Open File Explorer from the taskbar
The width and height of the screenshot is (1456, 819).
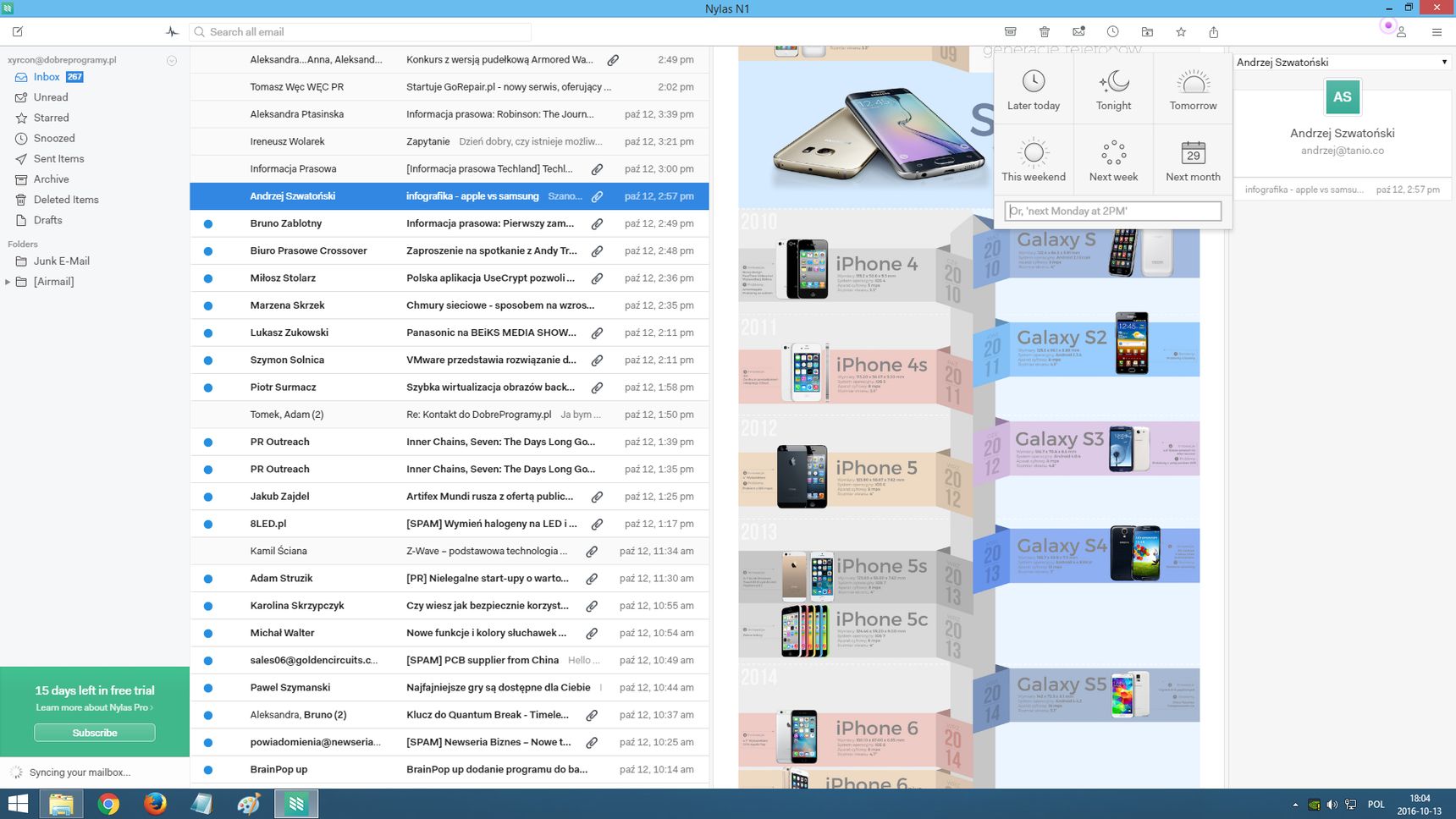tap(61, 804)
